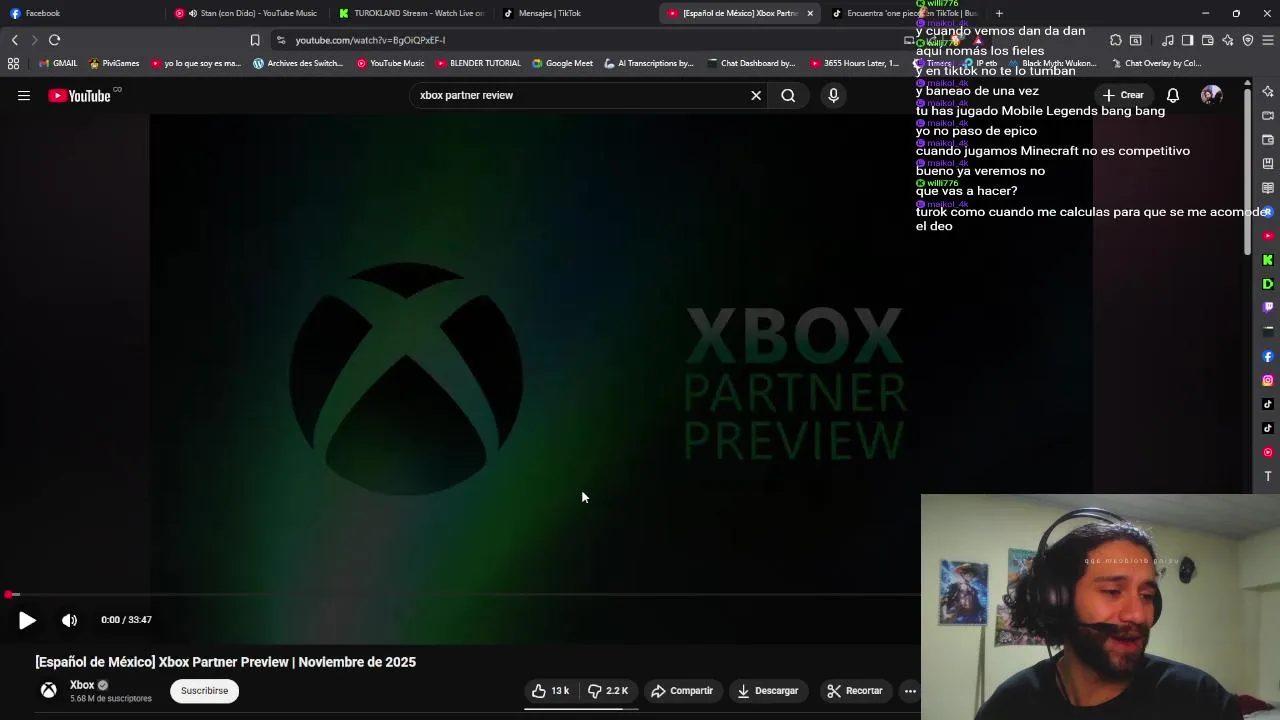This screenshot has width=1280, height=720.
Task: Switch to the TUROKLAND Stream tab
Action: [412, 13]
